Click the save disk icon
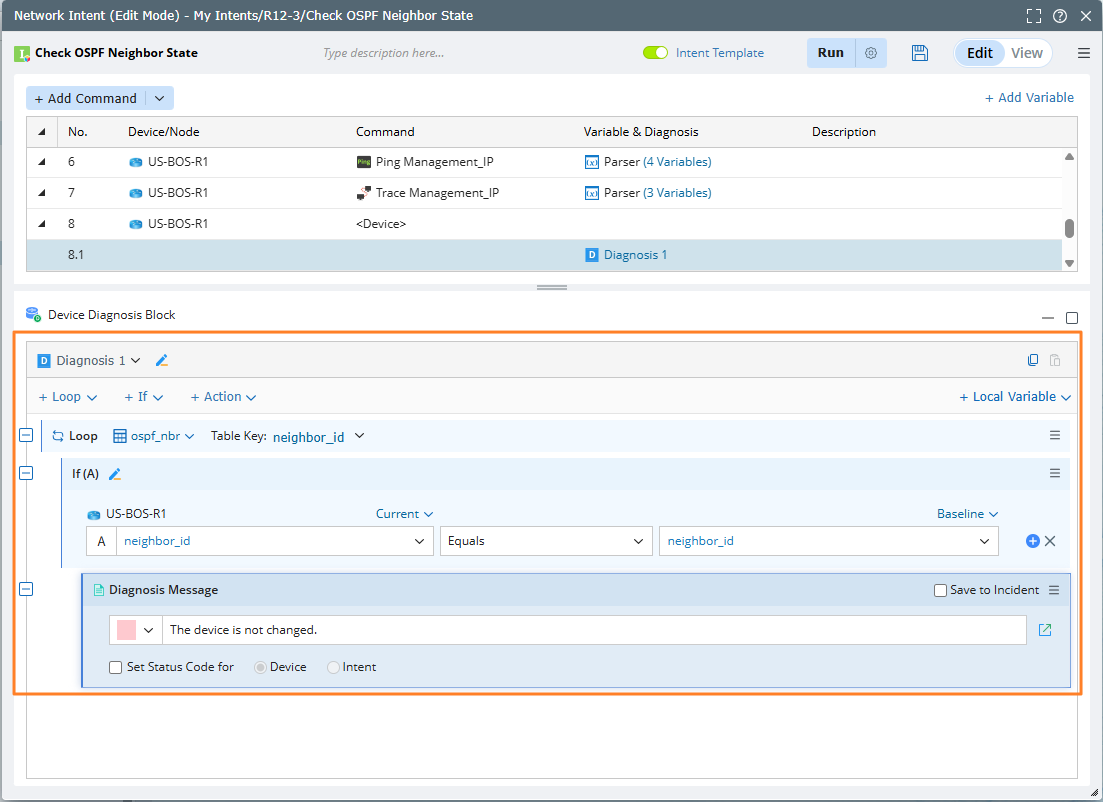 point(920,53)
